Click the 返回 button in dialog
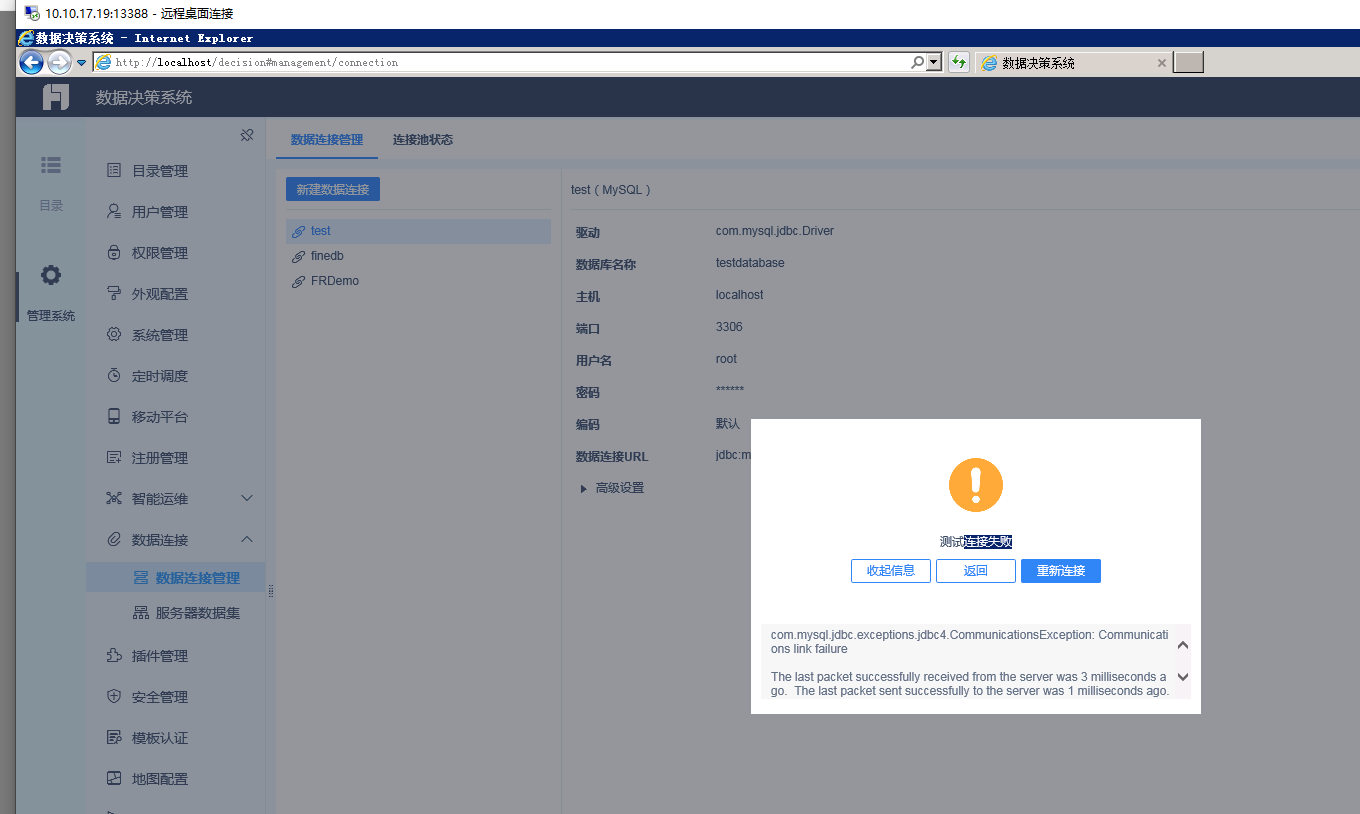Viewport: 1360px width, 814px height. 976,571
